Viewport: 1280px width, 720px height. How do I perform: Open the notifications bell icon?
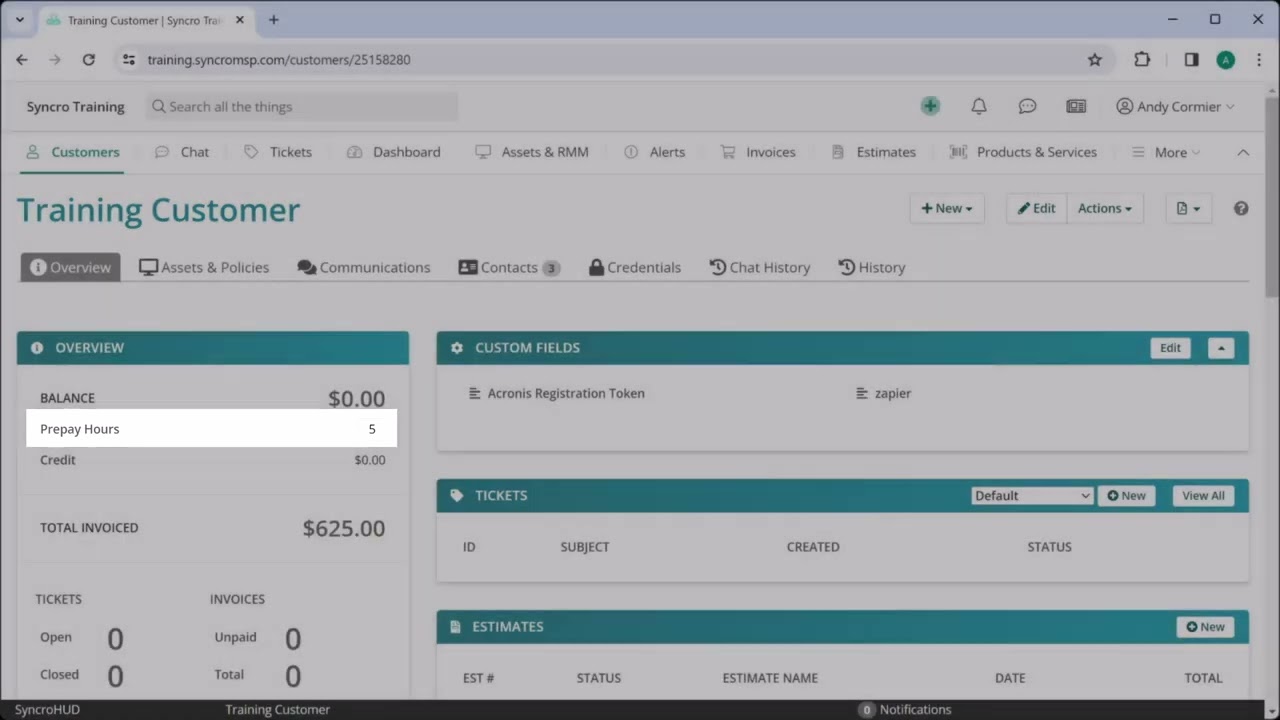[x=979, y=106]
